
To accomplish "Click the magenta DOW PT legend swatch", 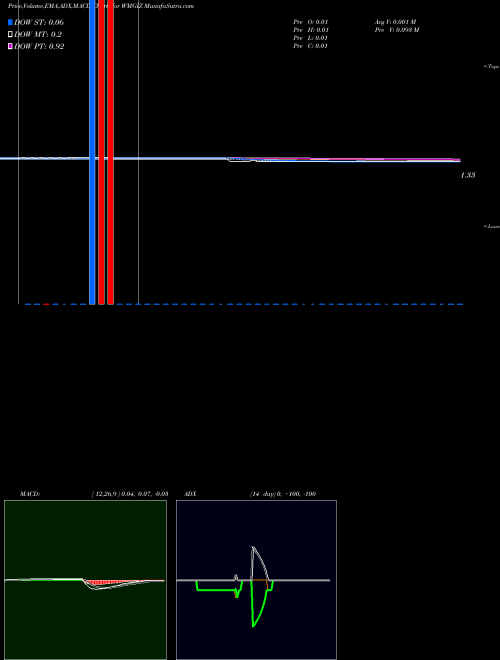I will 10,46.
